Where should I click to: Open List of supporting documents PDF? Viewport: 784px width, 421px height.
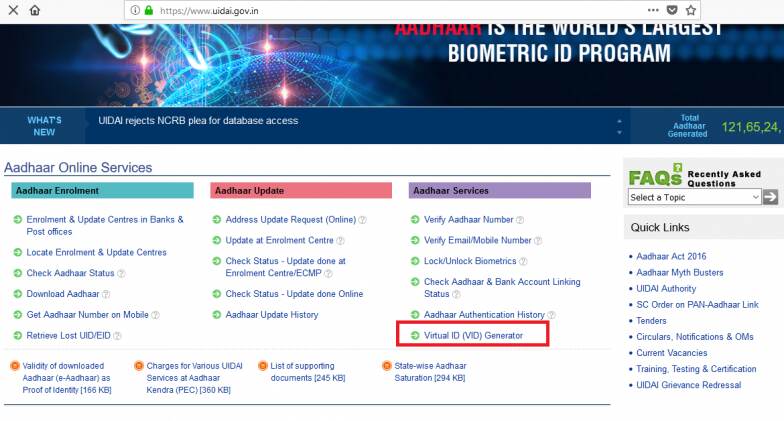pyautogui.click(x=308, y=372)
